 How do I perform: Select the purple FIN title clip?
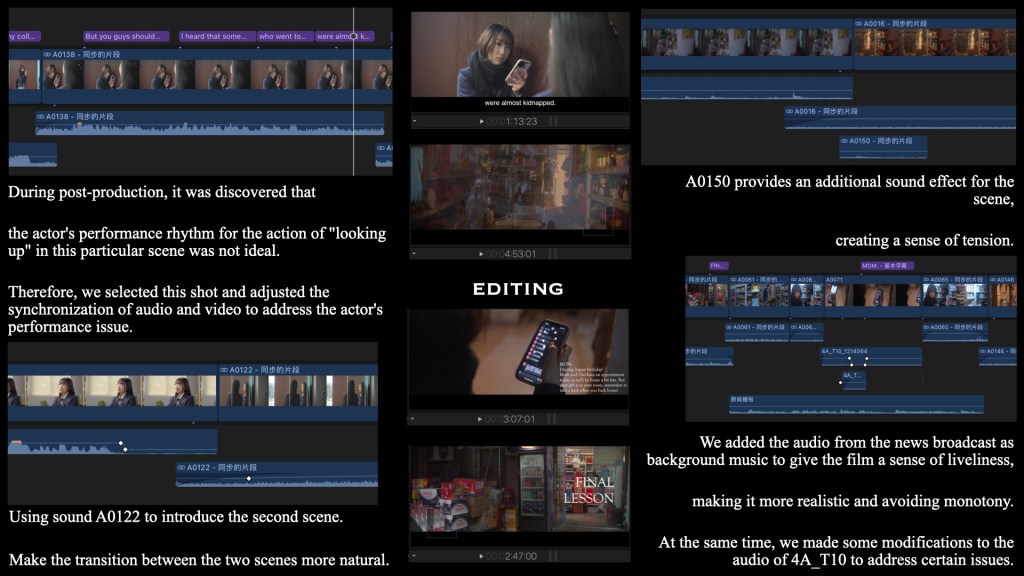(719, 267)
